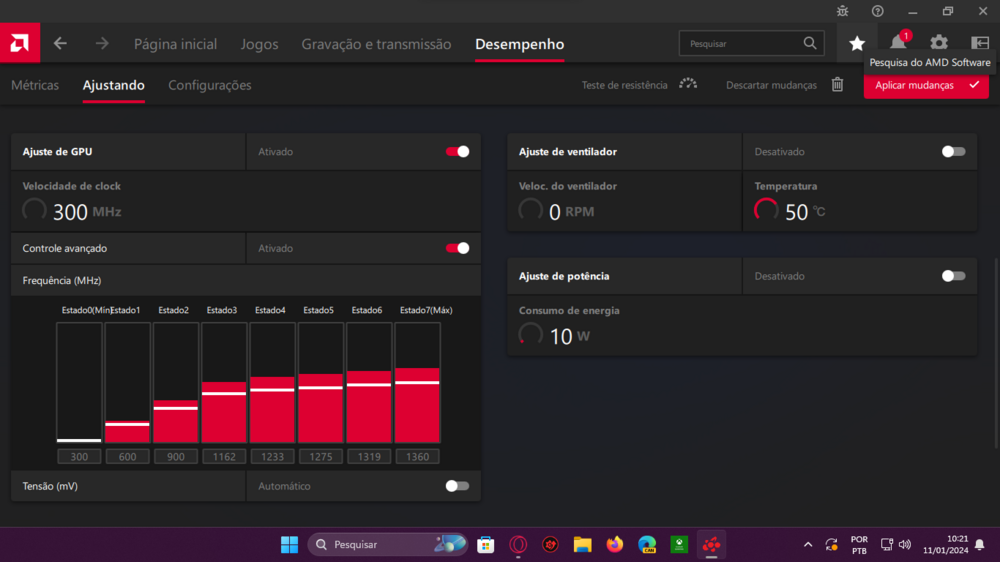
Task: Disable the Ajuste de GPU toggle
Action: point(457,152)
